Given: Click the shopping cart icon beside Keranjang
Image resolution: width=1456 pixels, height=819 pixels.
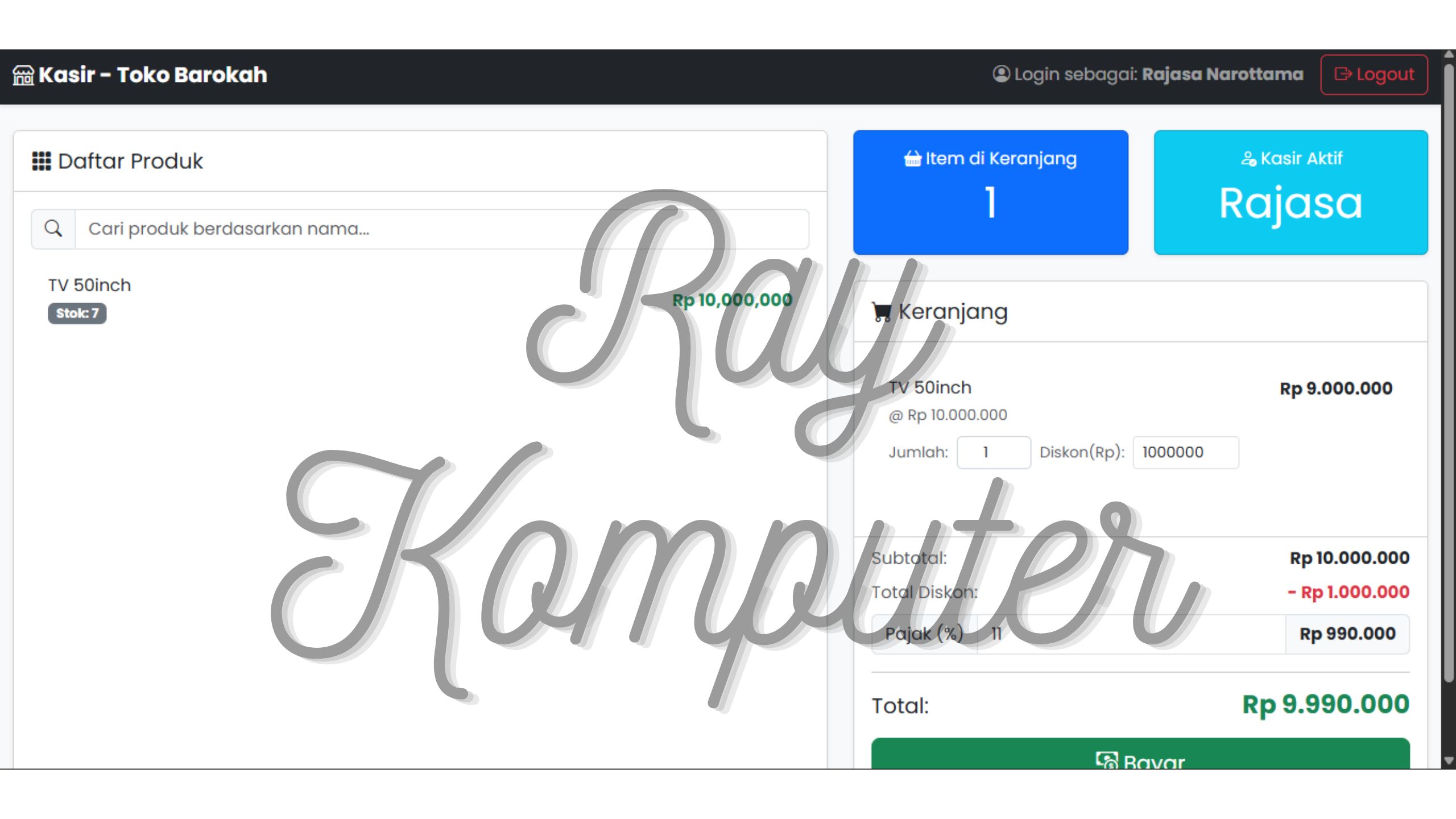Looking at the screenshot, I should [882, 312].
